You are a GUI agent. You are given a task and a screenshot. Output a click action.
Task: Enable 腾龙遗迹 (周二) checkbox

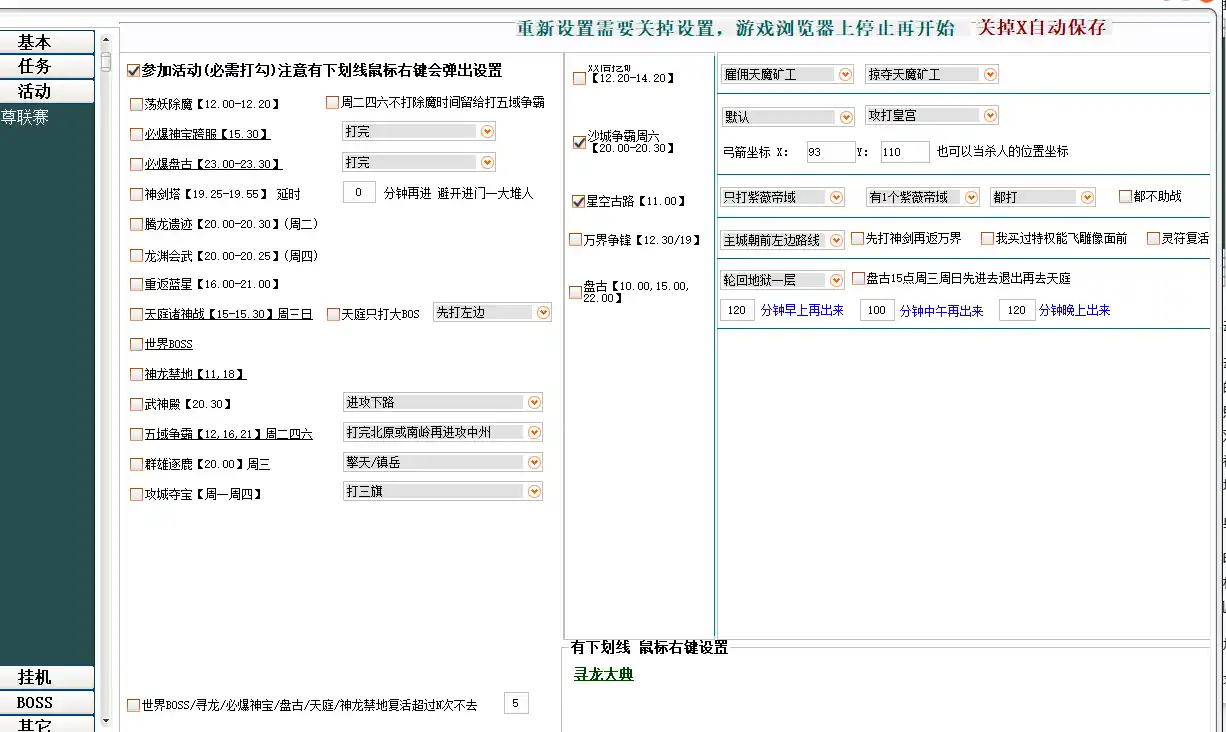tap(137, 224)
